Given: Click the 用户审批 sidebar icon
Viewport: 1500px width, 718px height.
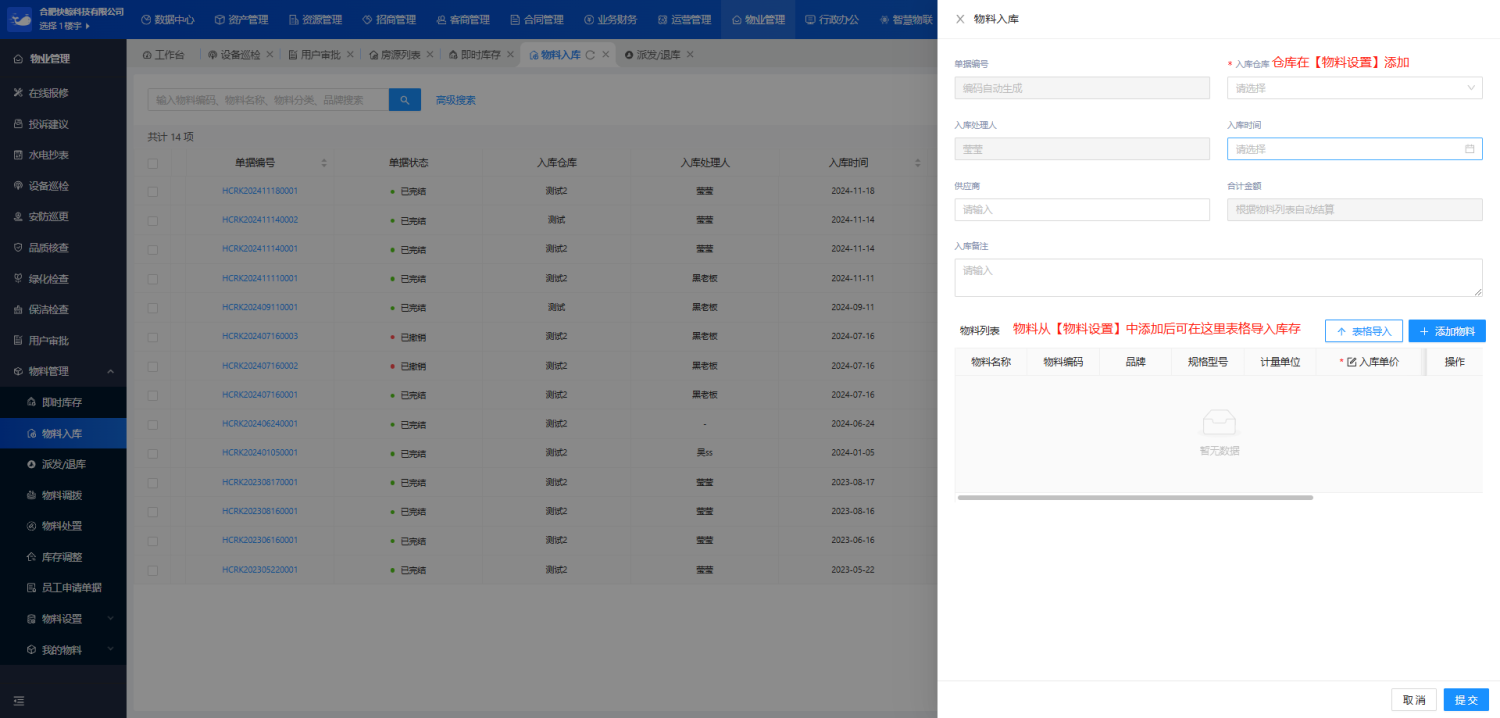Looking at the screenshot, I should pyautogui.click(x=18, y=341).
